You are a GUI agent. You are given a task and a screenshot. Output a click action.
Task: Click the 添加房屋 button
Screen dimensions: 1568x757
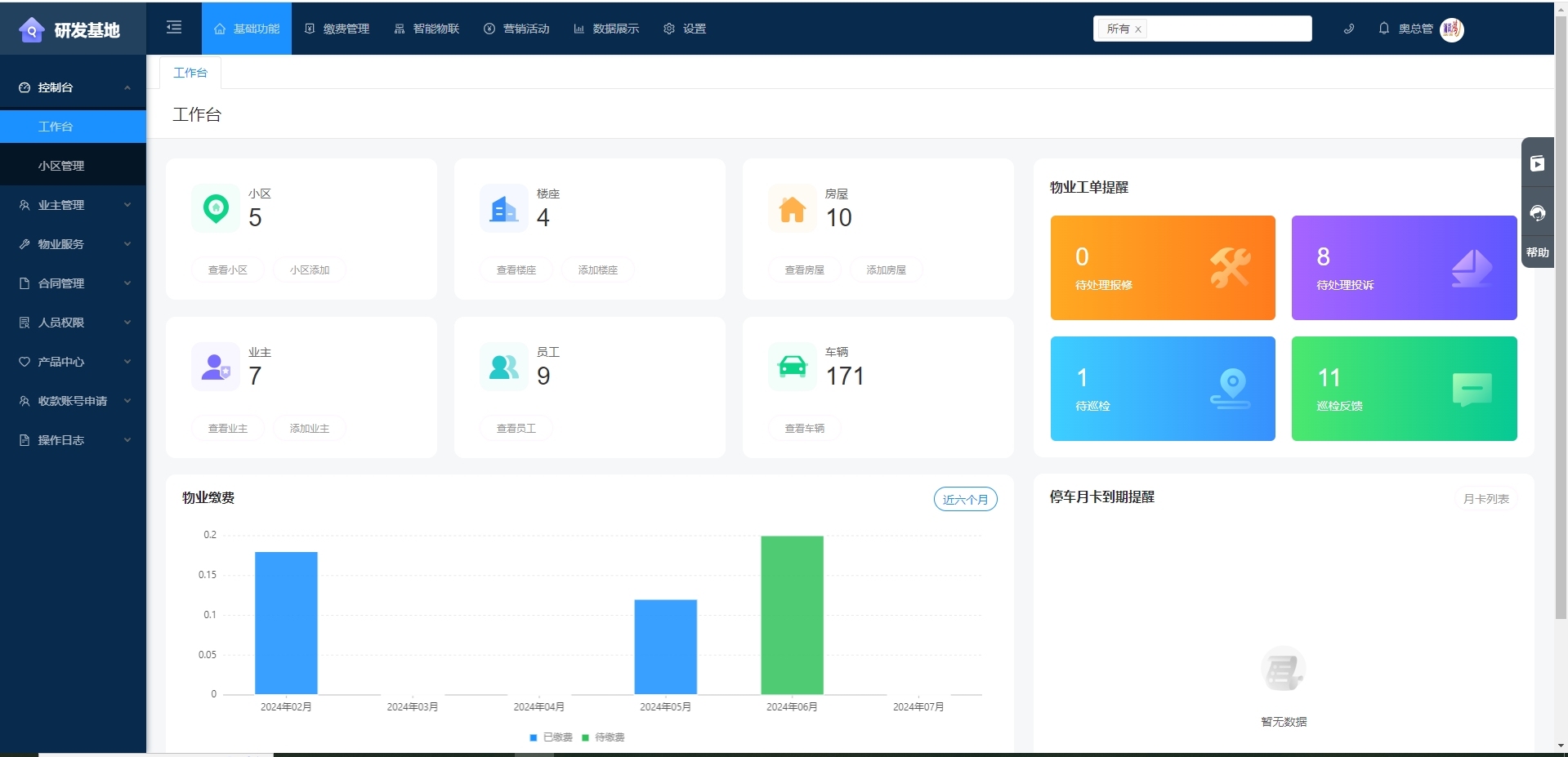click(x=887, y=269)
